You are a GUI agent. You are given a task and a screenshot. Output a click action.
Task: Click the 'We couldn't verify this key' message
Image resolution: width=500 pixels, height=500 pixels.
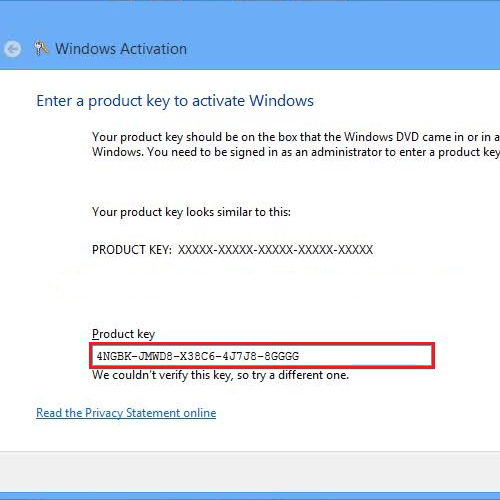click(x=220, y=375)
